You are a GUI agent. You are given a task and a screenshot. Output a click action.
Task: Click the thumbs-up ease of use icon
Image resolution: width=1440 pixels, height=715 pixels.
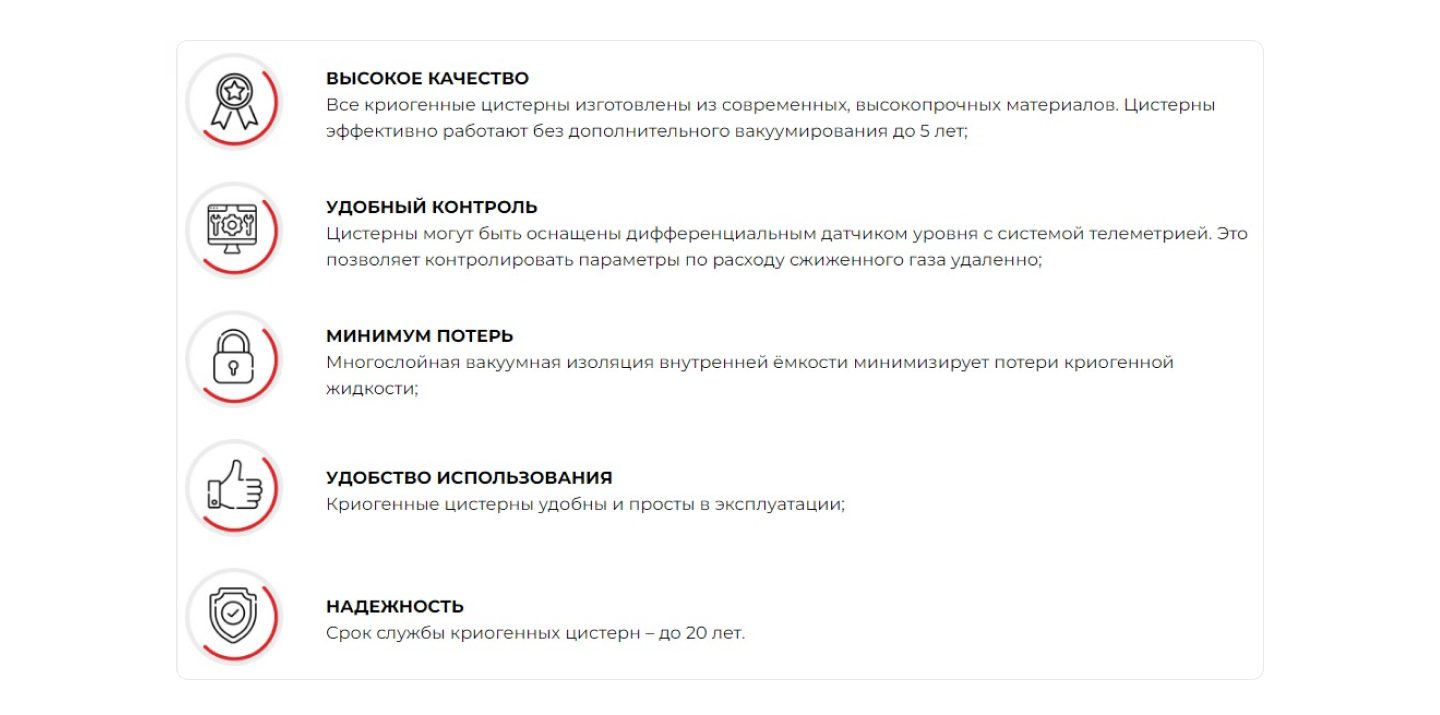(234, 487)
